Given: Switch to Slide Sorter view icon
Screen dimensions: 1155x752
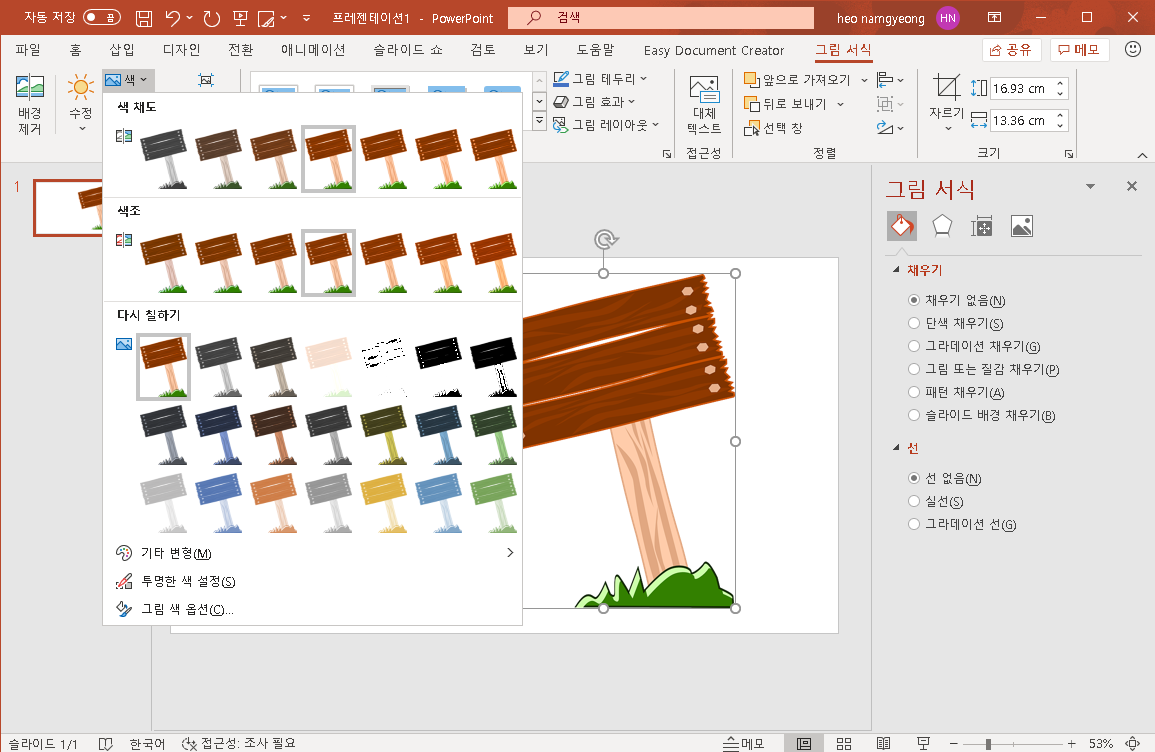Looking at the screenshot, I should click(844, 743).
